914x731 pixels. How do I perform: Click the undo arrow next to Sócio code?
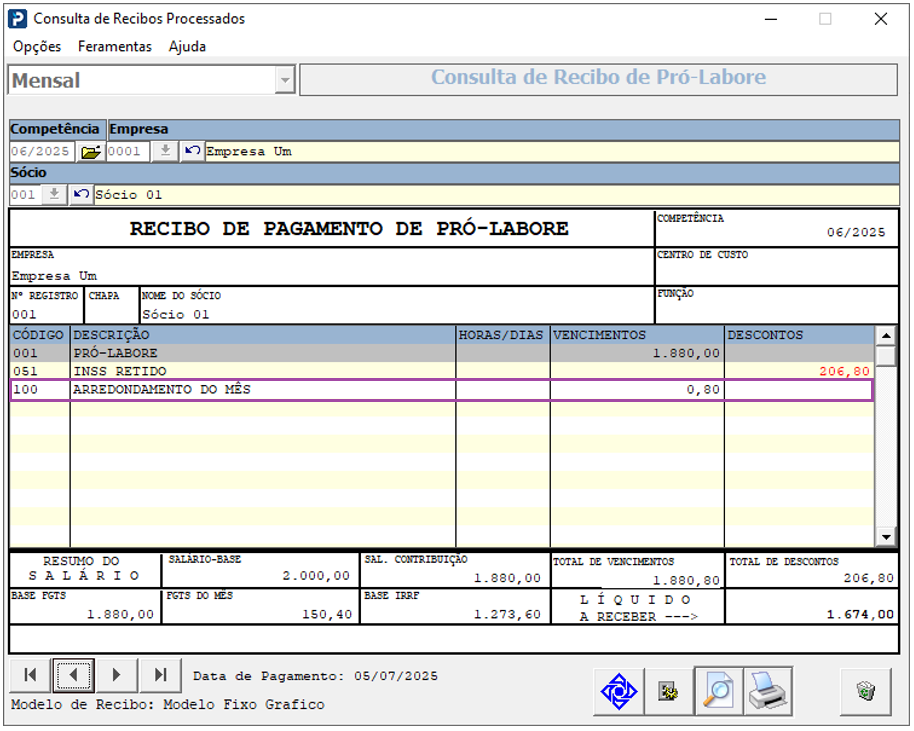81,195
